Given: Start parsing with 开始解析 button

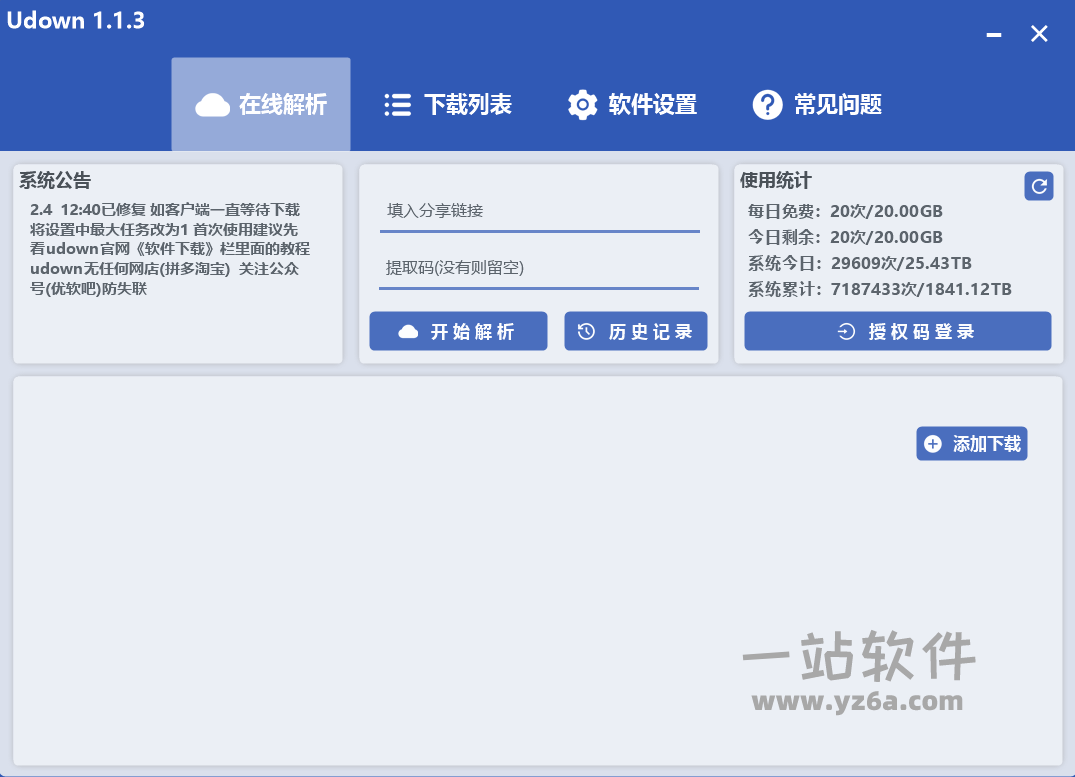Looking at the screenshot, I should point(459,331).
